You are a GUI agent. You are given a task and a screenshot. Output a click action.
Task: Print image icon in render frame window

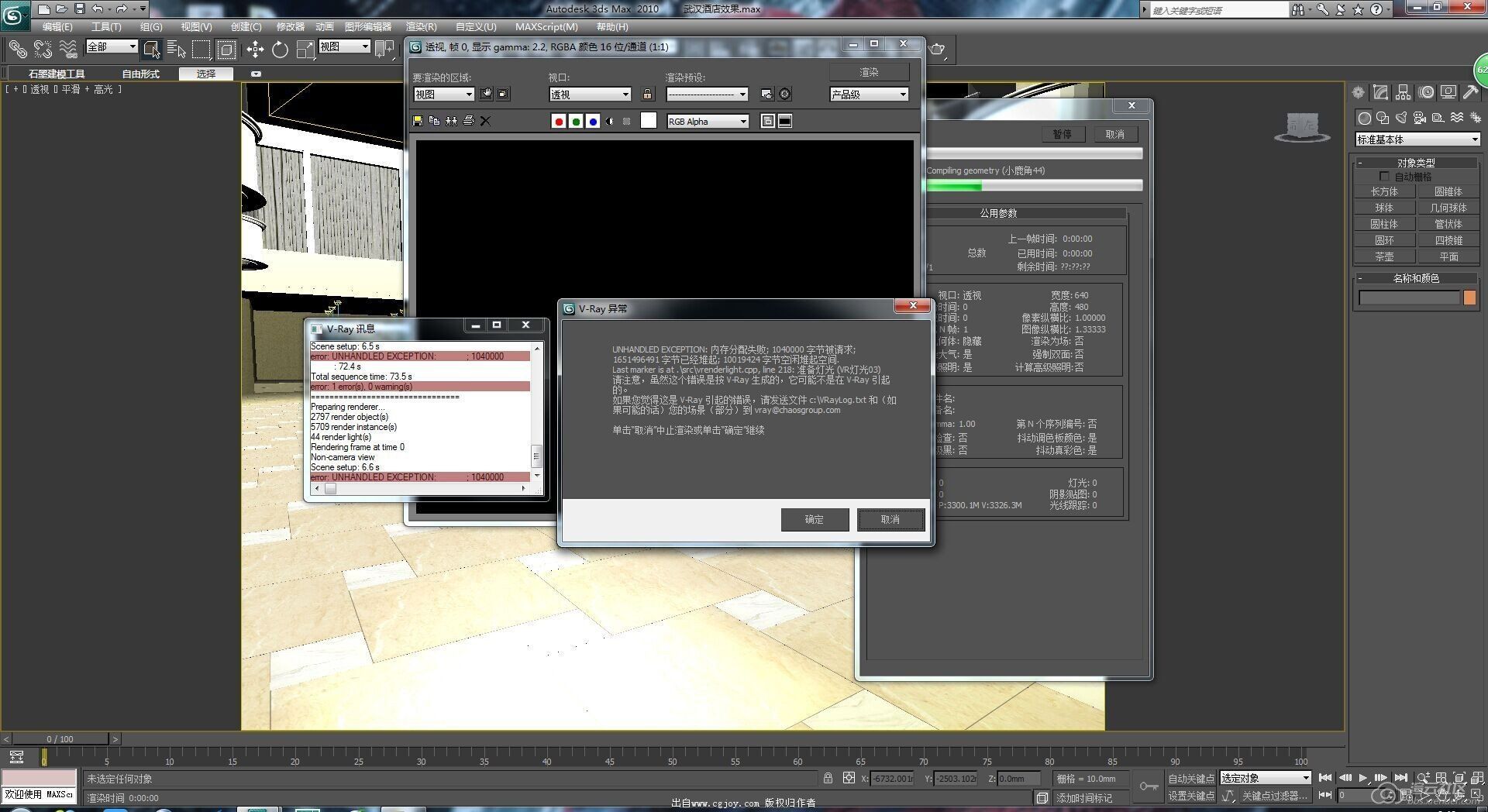(x=468, y=121)
